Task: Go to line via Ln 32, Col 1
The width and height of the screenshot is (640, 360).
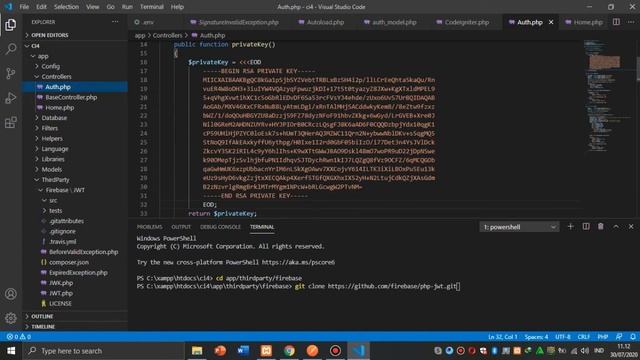Action: coord(502,337)
